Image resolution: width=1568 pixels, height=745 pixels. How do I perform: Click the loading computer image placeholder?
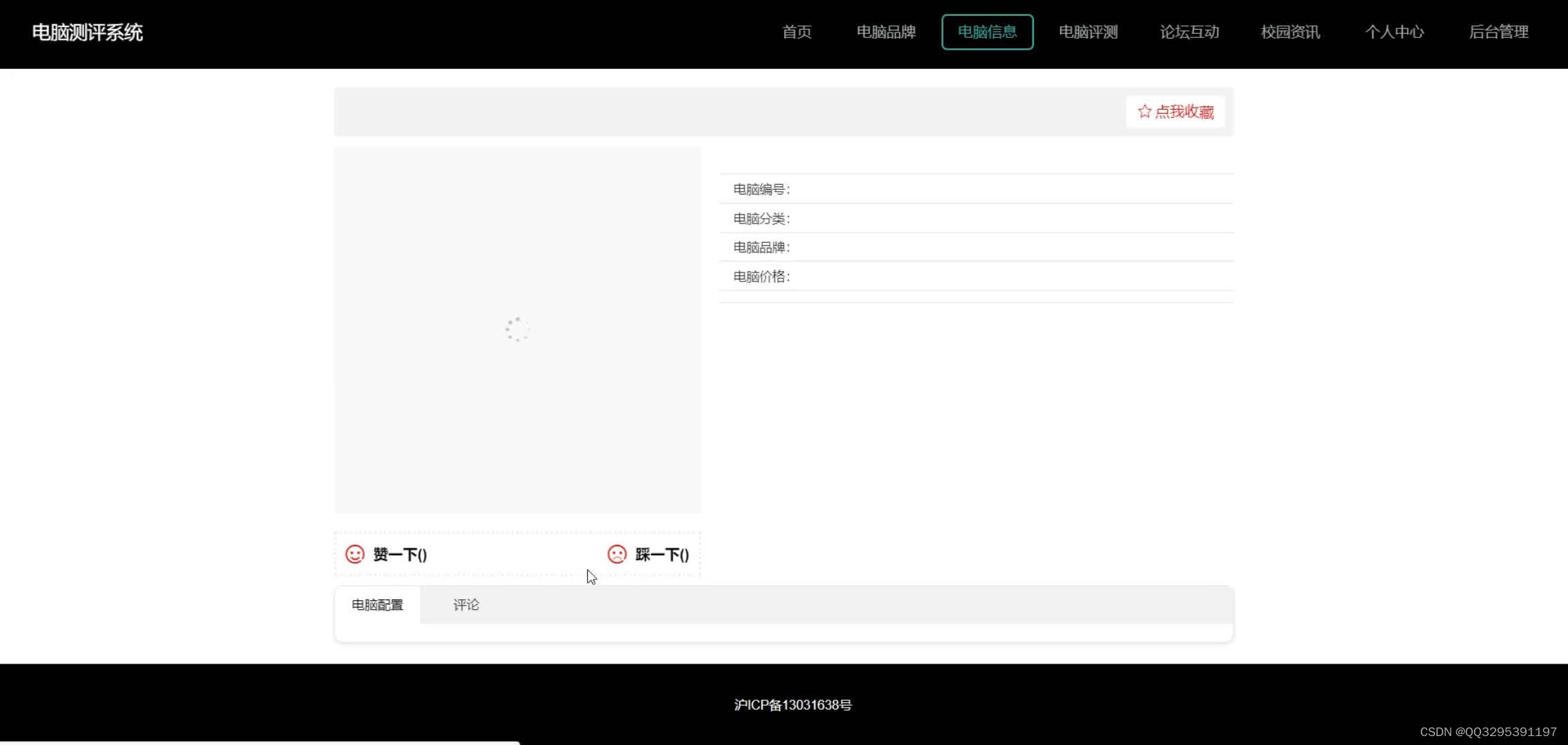click(518, 330)
